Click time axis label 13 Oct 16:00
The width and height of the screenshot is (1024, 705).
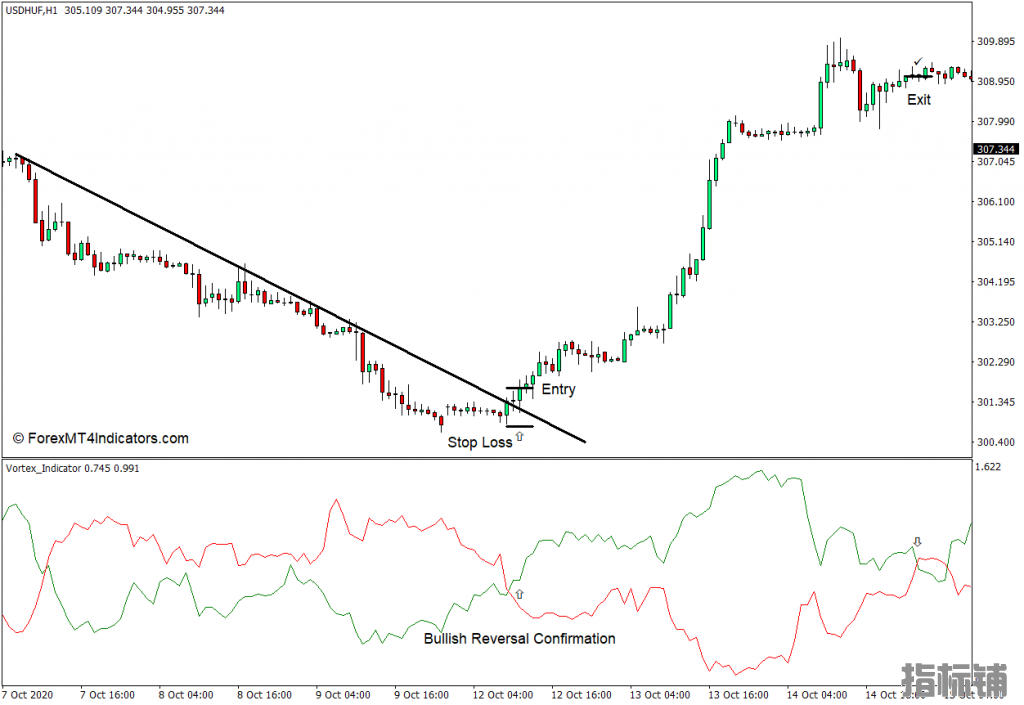tap(738, 695)
